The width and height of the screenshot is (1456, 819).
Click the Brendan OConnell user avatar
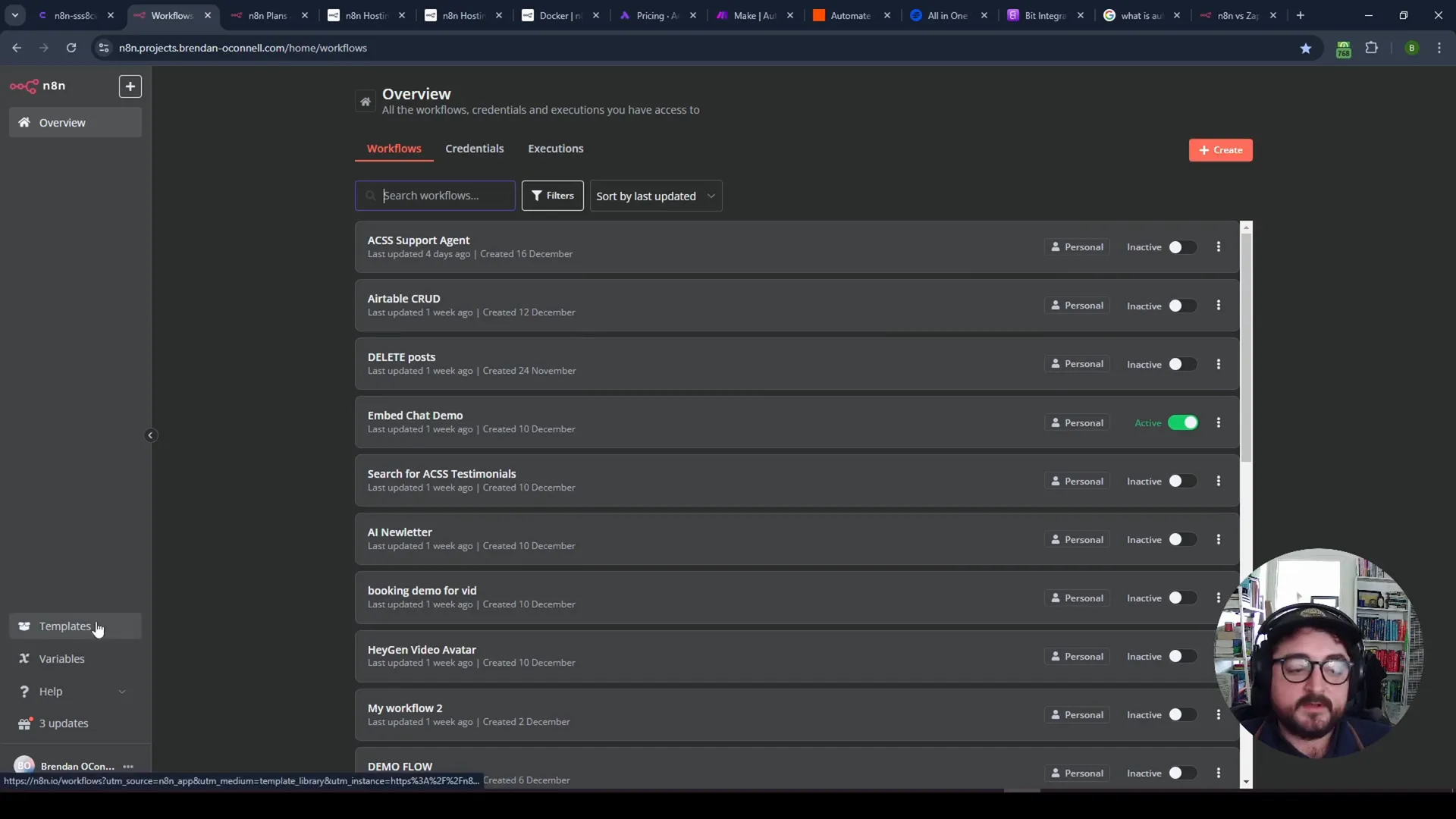24,765
